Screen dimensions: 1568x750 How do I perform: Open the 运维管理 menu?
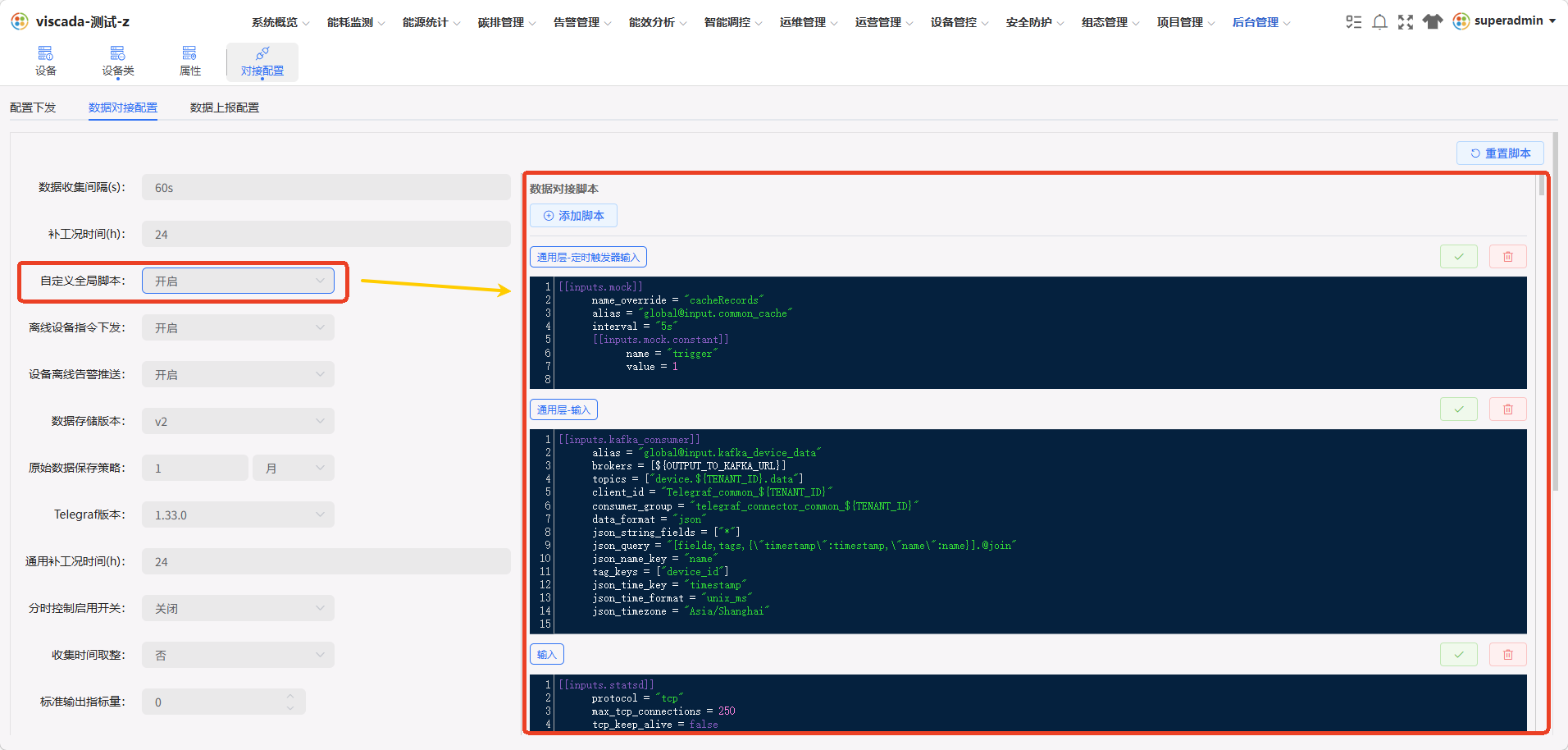click(809, 22)
